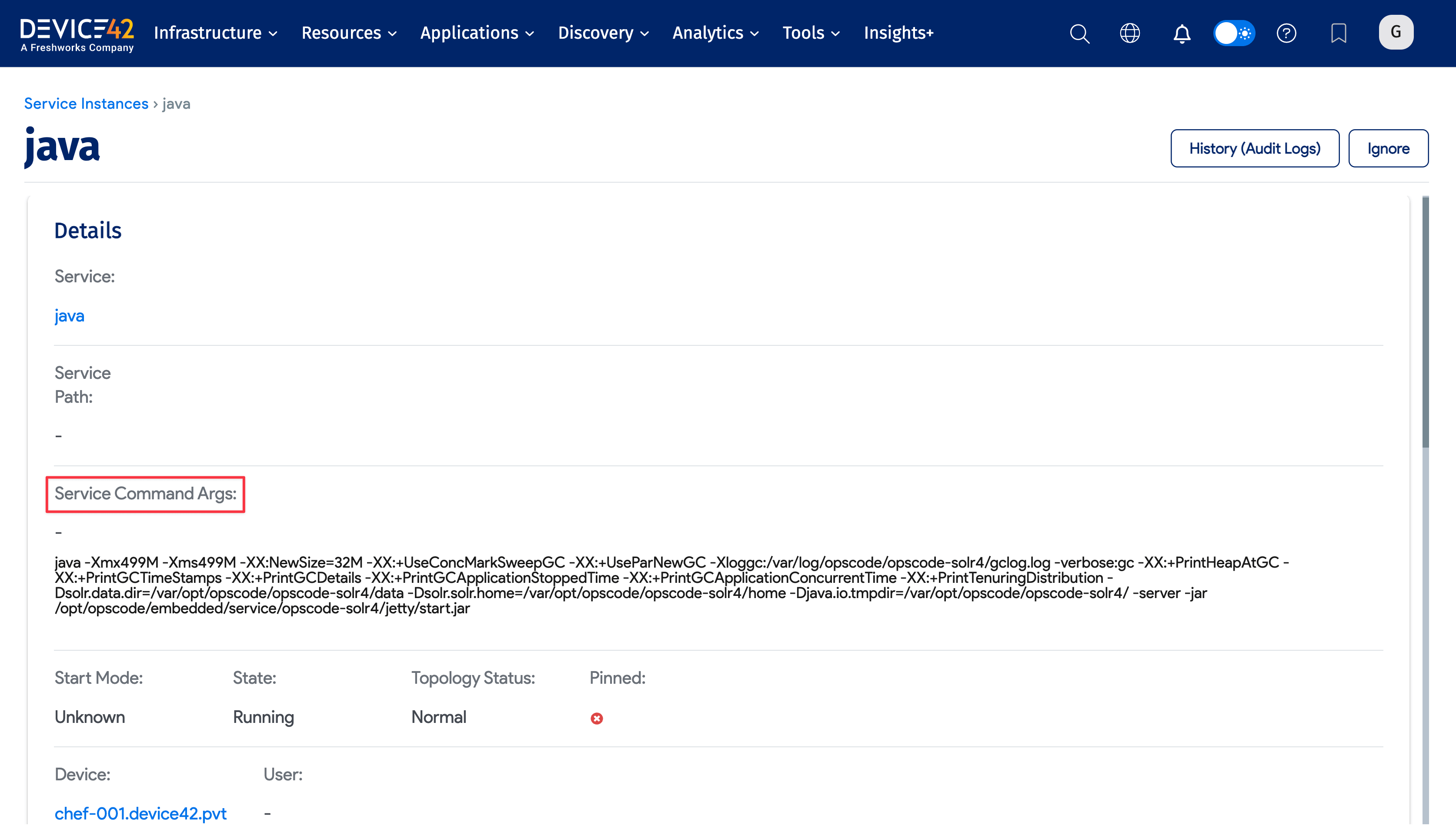Click the Ignore button
The width and height of the screenshot is (1456, 836).
tap(1388, 148)
